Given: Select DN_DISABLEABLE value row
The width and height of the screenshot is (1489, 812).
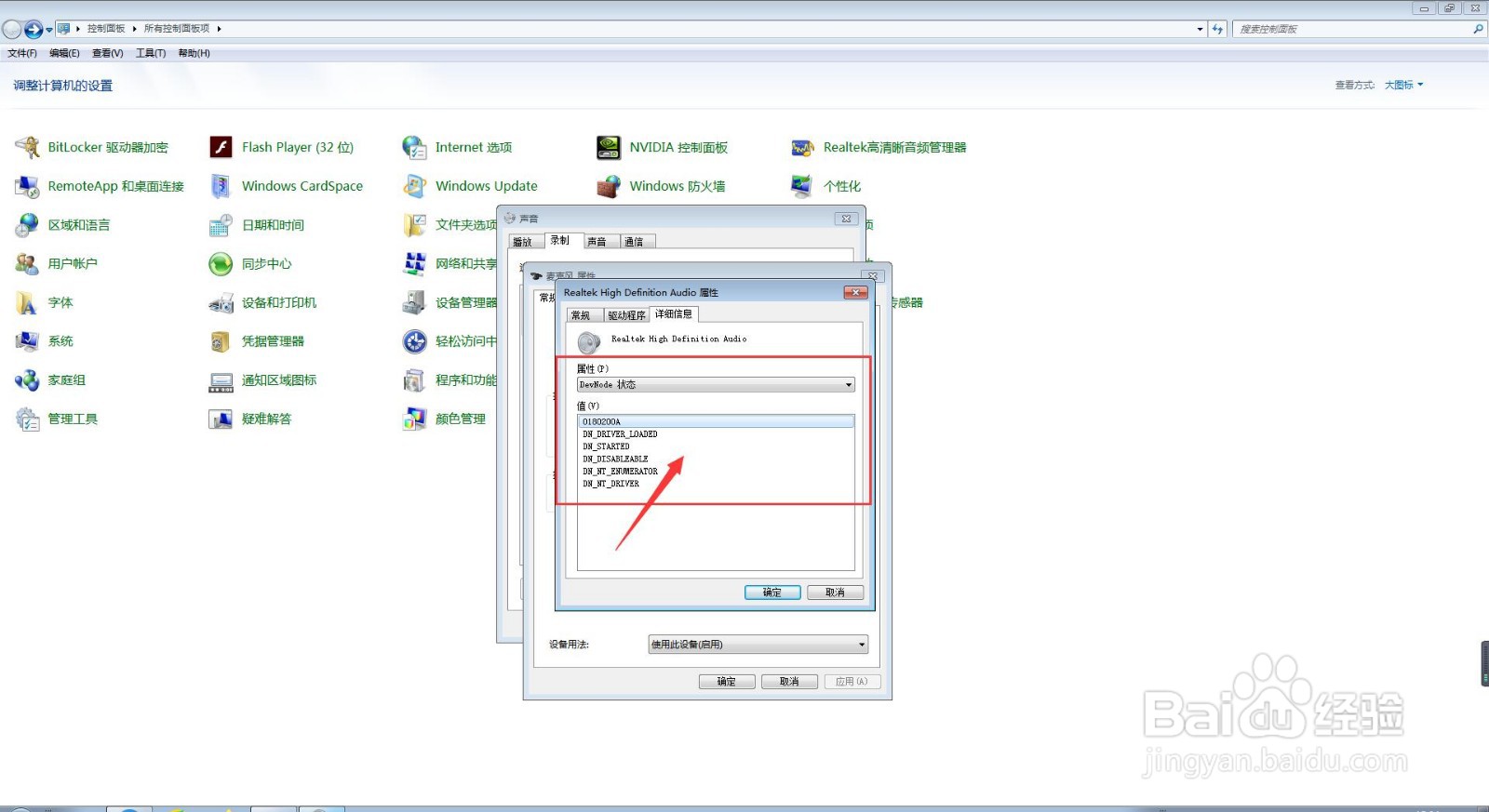Looking at the screenshot, I should point(716,459).
